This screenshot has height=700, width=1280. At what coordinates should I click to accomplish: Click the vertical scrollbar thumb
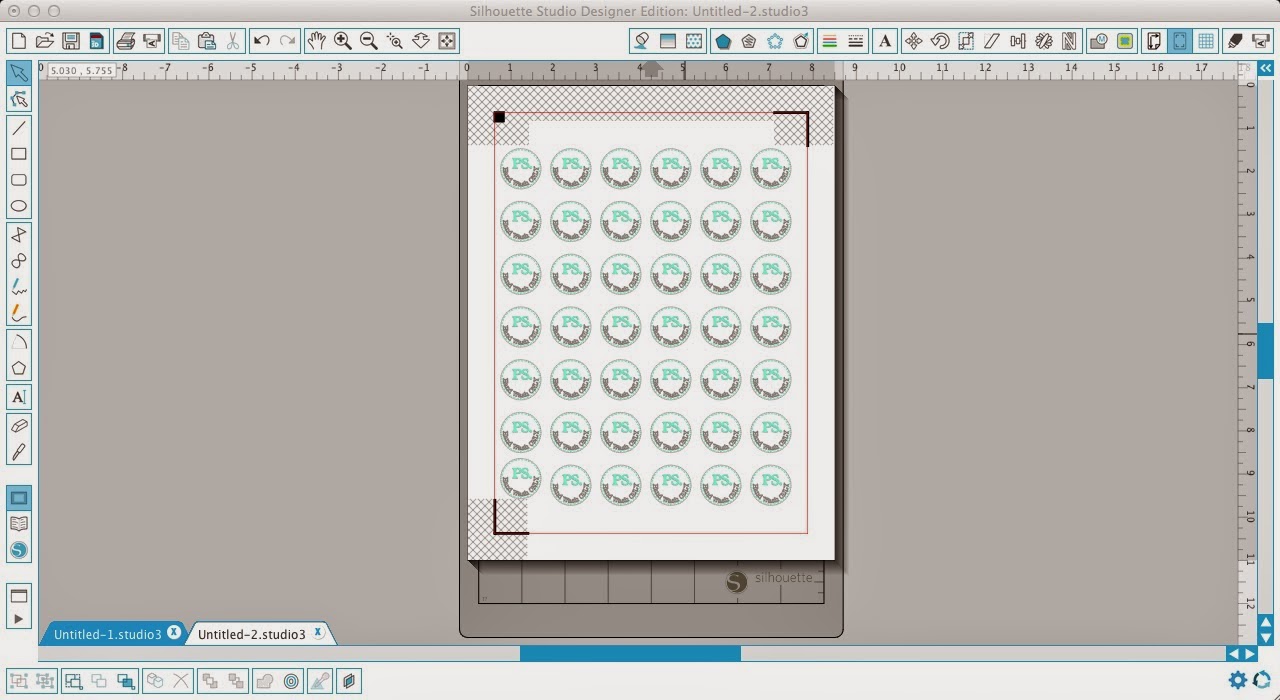click(x=1265, y=351)
